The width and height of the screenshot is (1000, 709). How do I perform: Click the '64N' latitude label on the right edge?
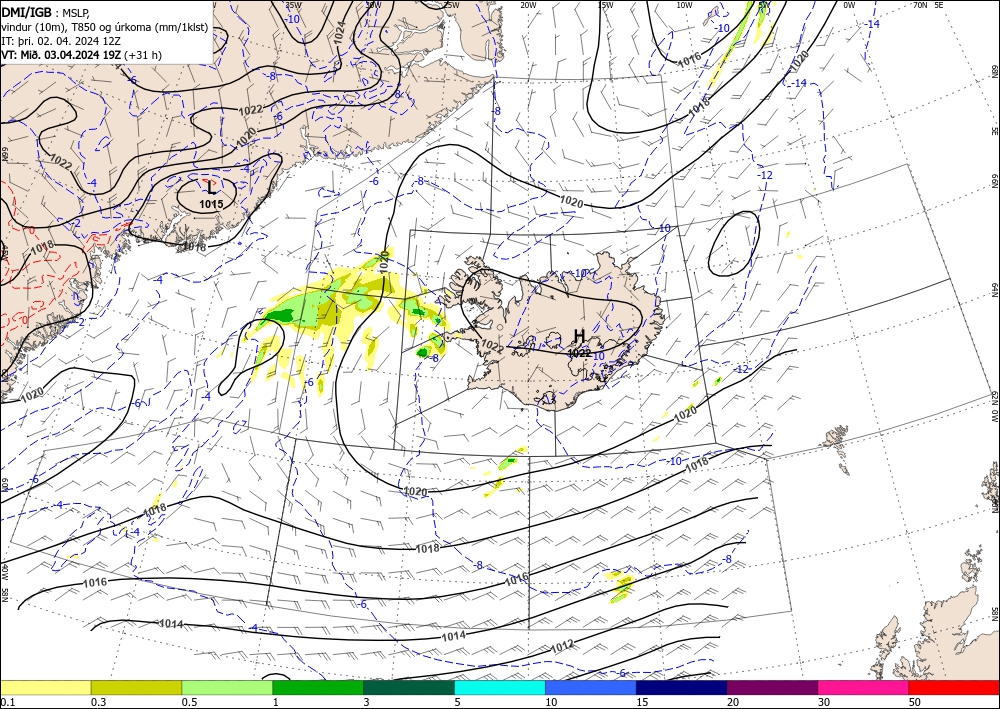tap(994, 290)
